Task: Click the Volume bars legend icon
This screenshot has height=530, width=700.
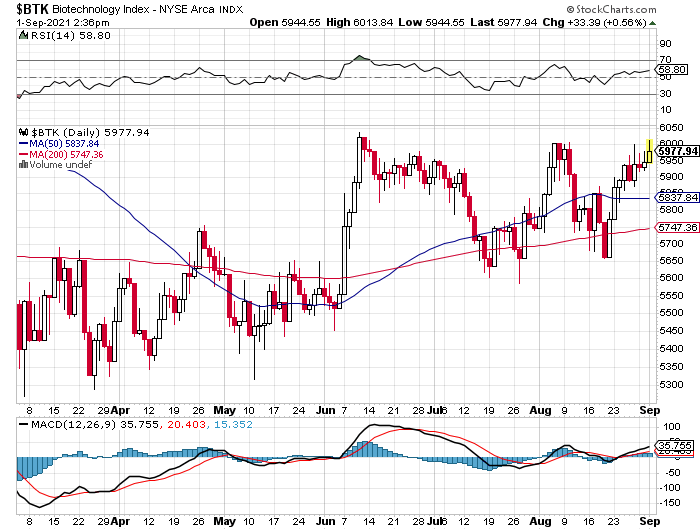Action: (x=22, y=165)
